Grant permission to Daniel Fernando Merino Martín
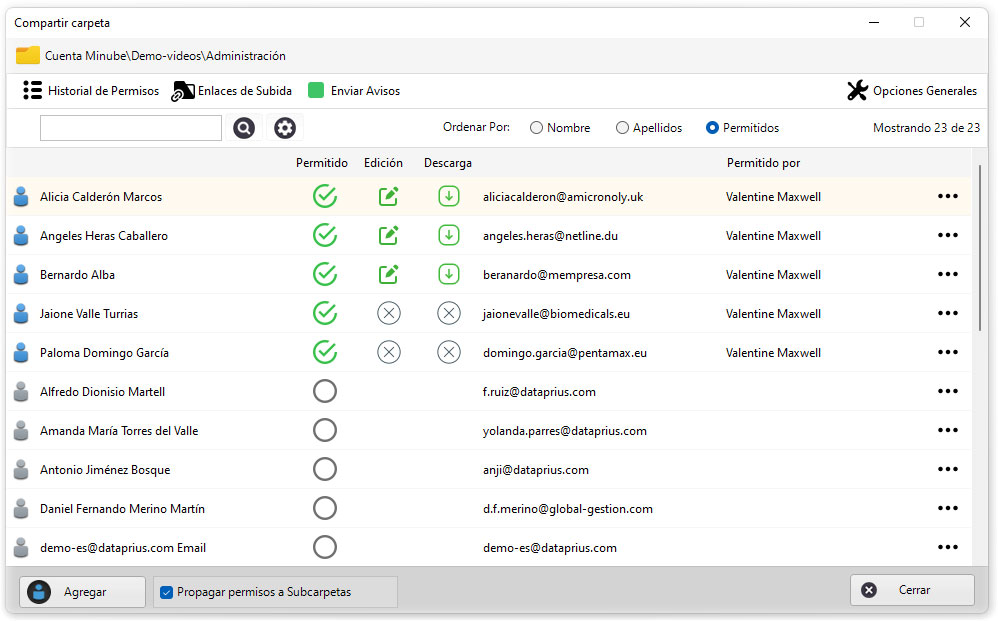This screenshot has width=998, height=621. [x=325, y=508]
